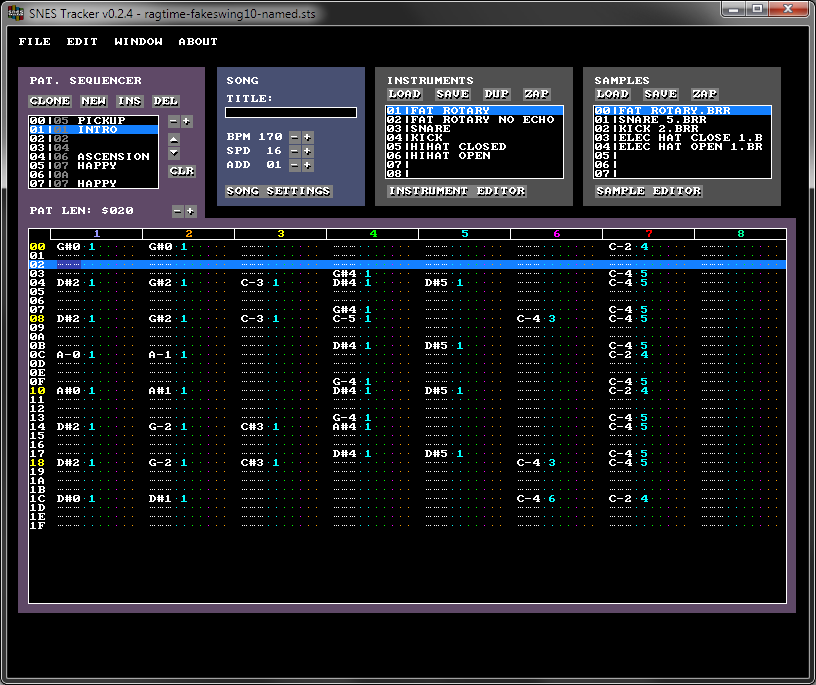Open the Window menu
The height and width of the screenshot is (685, 816).
point(138,42)
